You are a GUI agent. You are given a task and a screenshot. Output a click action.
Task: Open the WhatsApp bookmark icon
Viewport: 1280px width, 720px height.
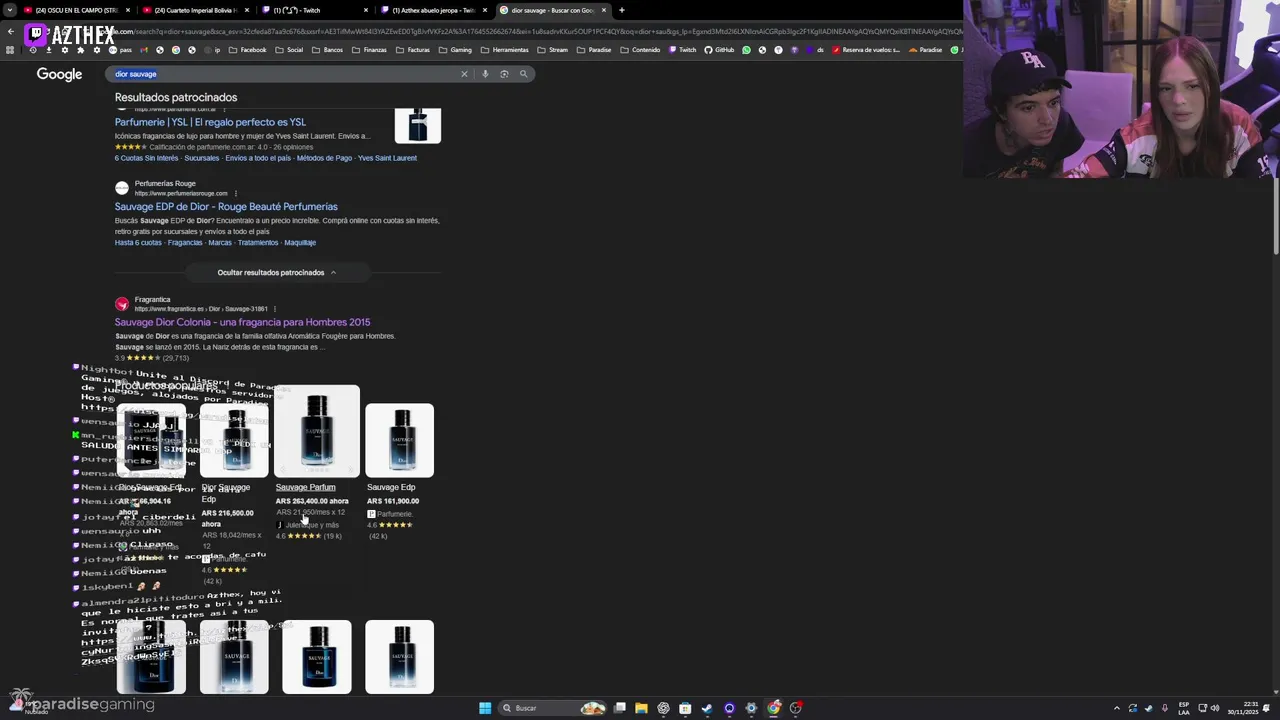tap(746, 50)
